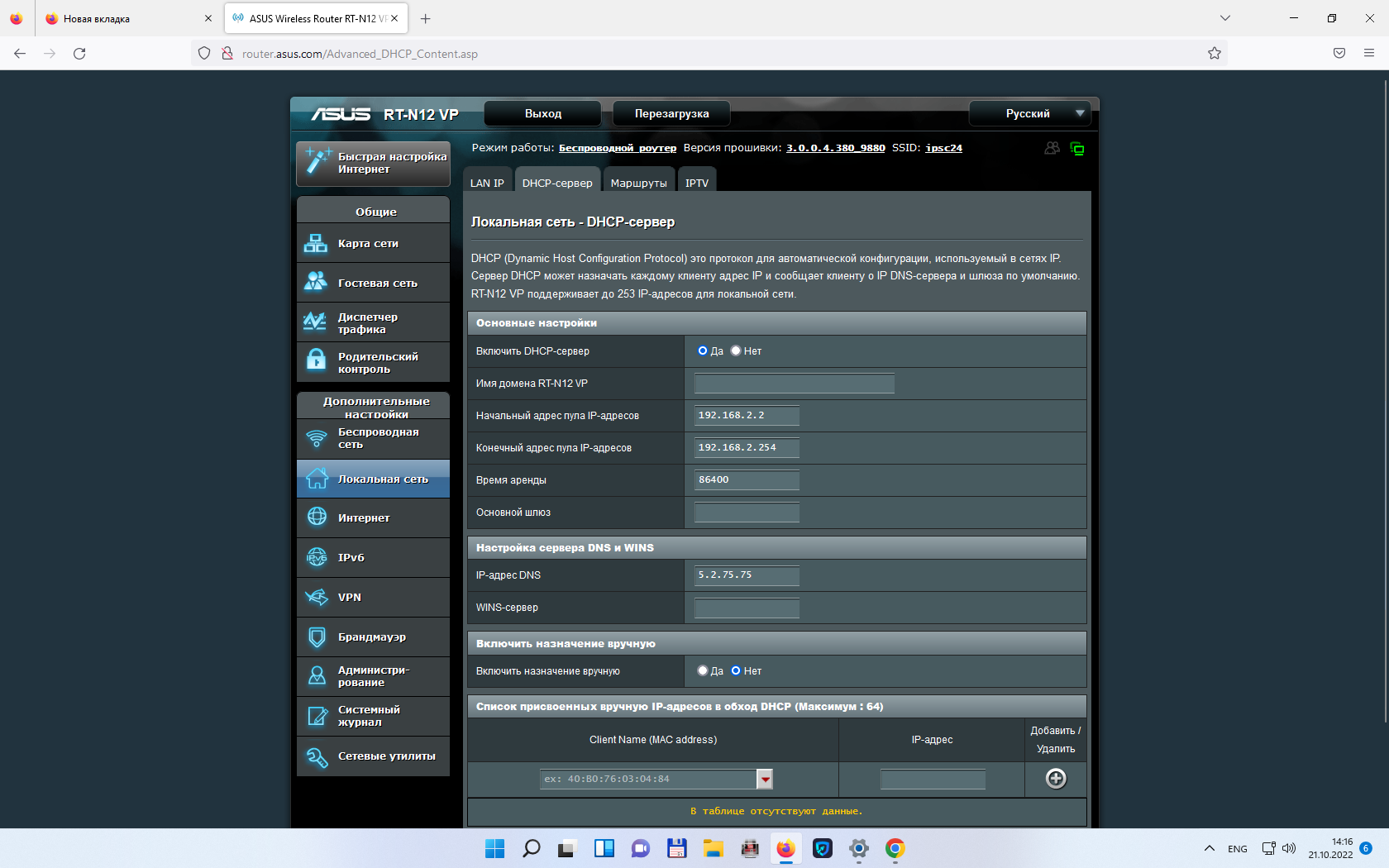Open the Брандмауэр shield icon
Image resolution: width=1389 pixels, height=868 pixels.
317,637
